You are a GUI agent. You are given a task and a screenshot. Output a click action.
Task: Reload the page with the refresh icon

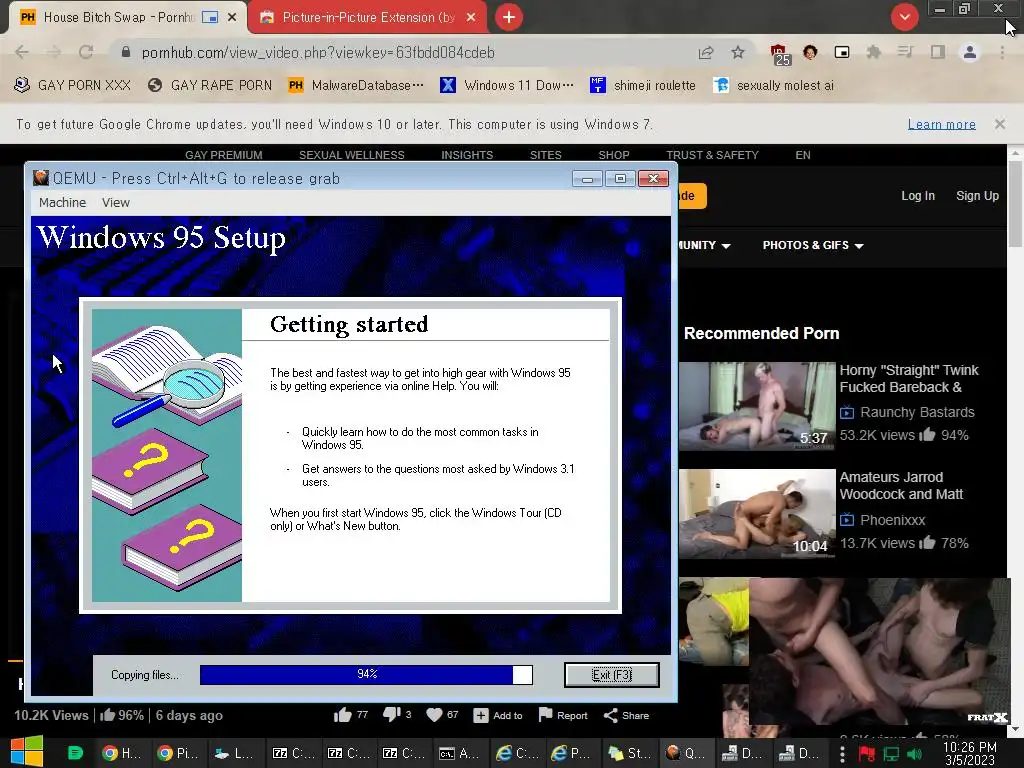86,52
